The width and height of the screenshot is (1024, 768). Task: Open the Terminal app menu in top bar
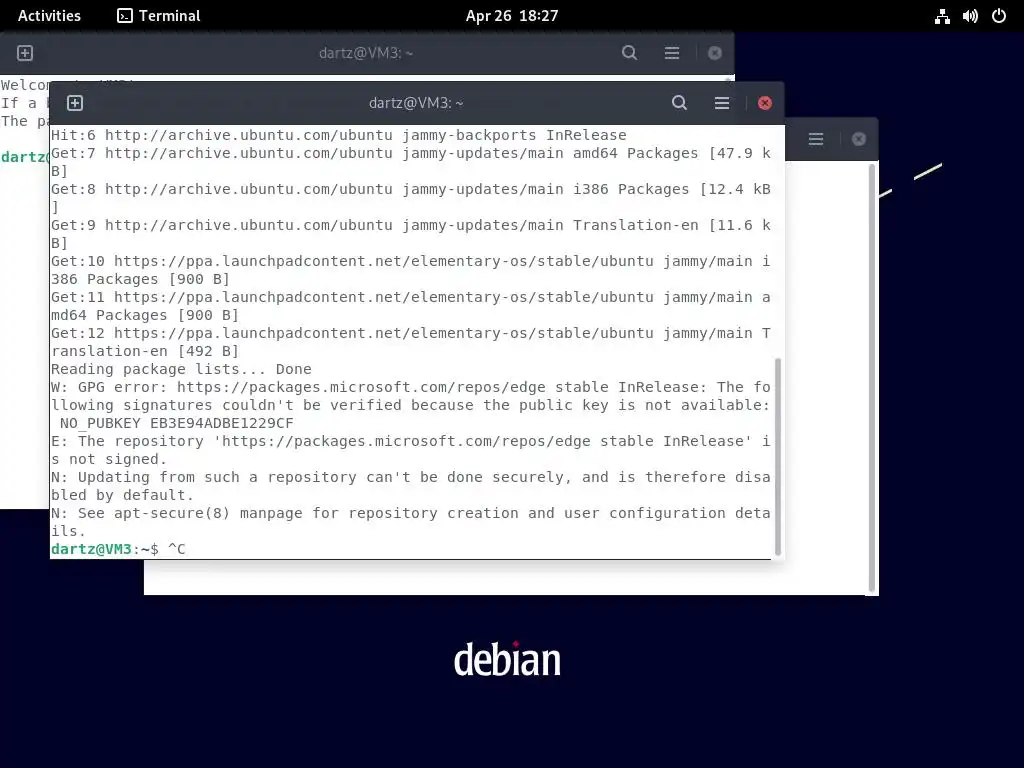click(159, 16)
